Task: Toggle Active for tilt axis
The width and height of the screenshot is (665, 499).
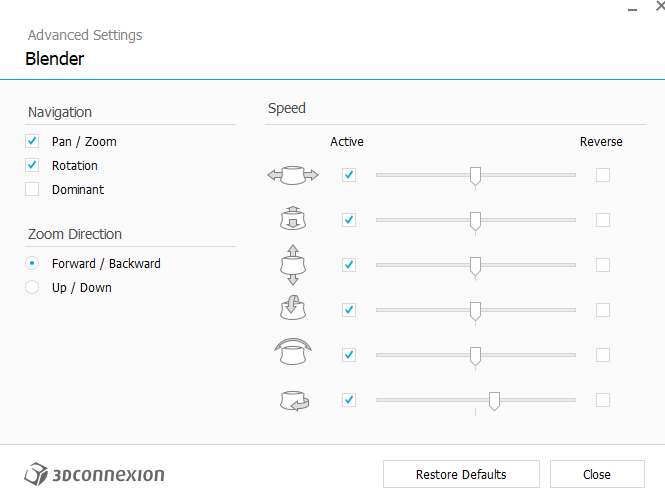Action: 349,310
